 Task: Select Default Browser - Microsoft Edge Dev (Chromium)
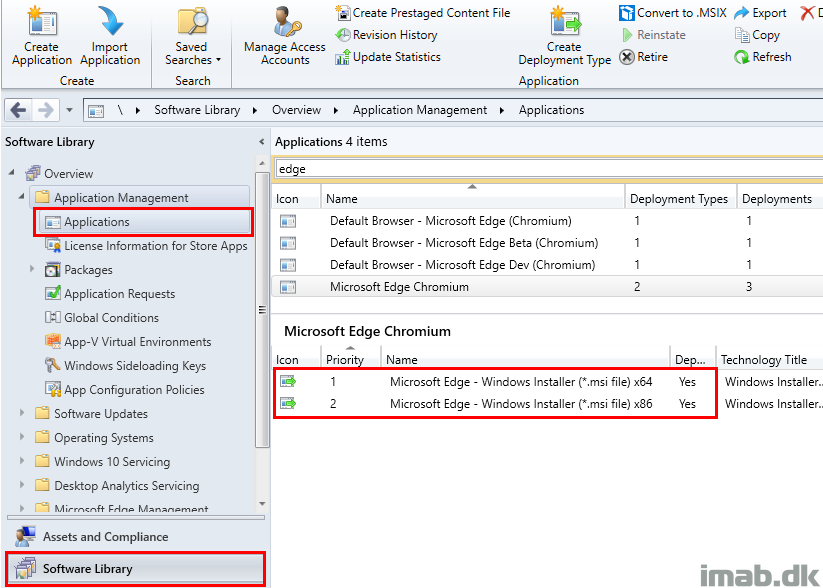pos(547,265)
